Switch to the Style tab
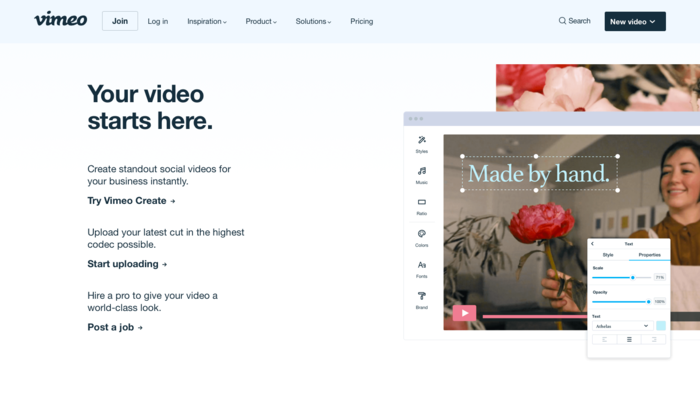Viewport: 700px width, 400px height. (x=608, y=255)
